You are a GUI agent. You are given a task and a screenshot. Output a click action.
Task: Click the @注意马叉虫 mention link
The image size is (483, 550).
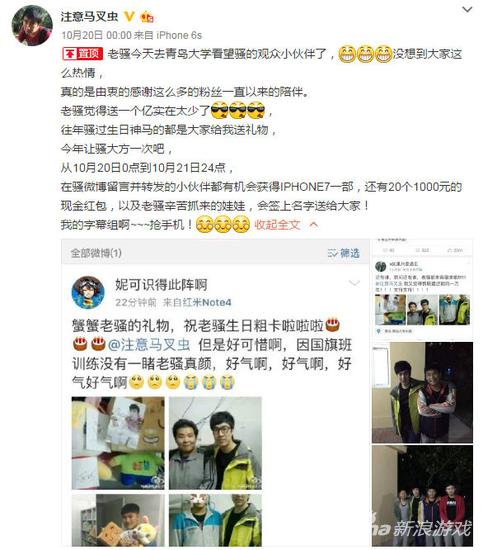pos(149,344)
